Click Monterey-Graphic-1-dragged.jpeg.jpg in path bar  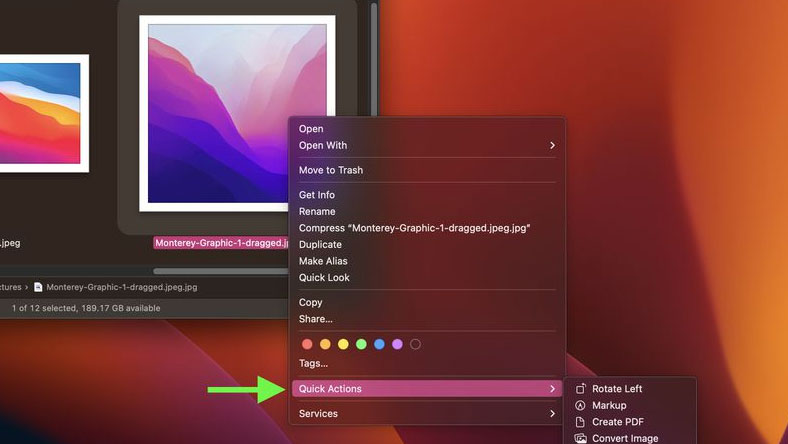click(122, 287)
